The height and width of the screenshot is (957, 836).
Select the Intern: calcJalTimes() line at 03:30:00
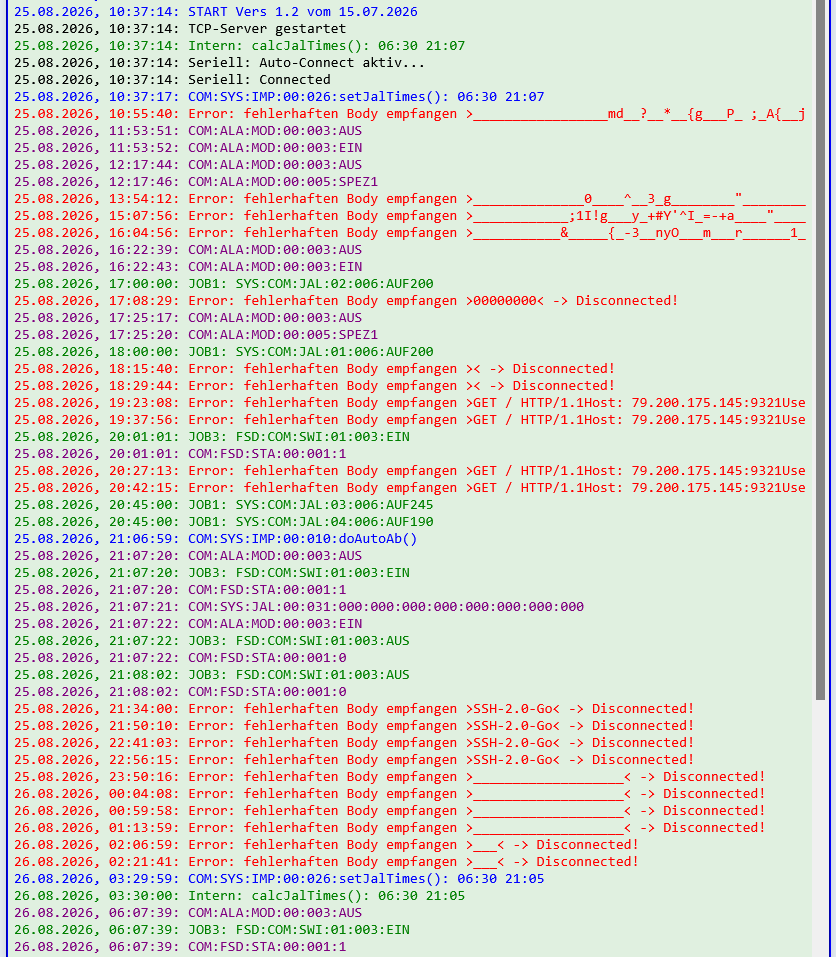tap(239, 896)
